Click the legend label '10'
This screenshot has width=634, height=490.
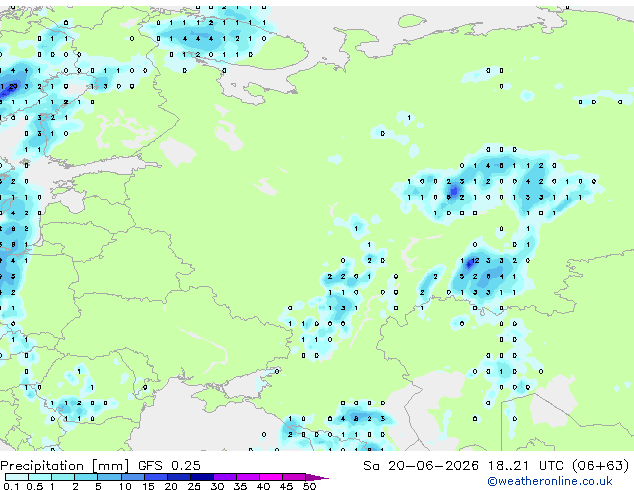click(x=125, y=486)
